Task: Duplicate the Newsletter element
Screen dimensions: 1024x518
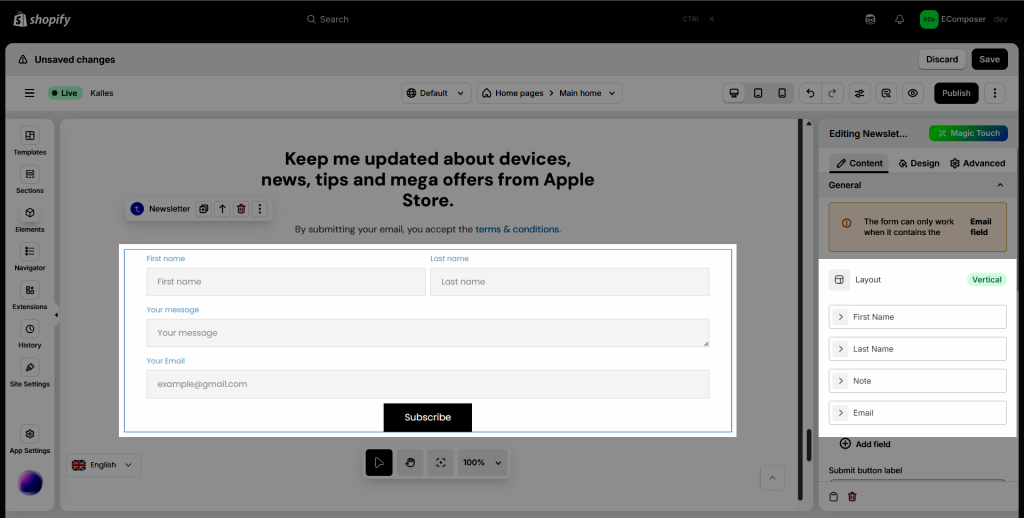Action: coord(203,209)
